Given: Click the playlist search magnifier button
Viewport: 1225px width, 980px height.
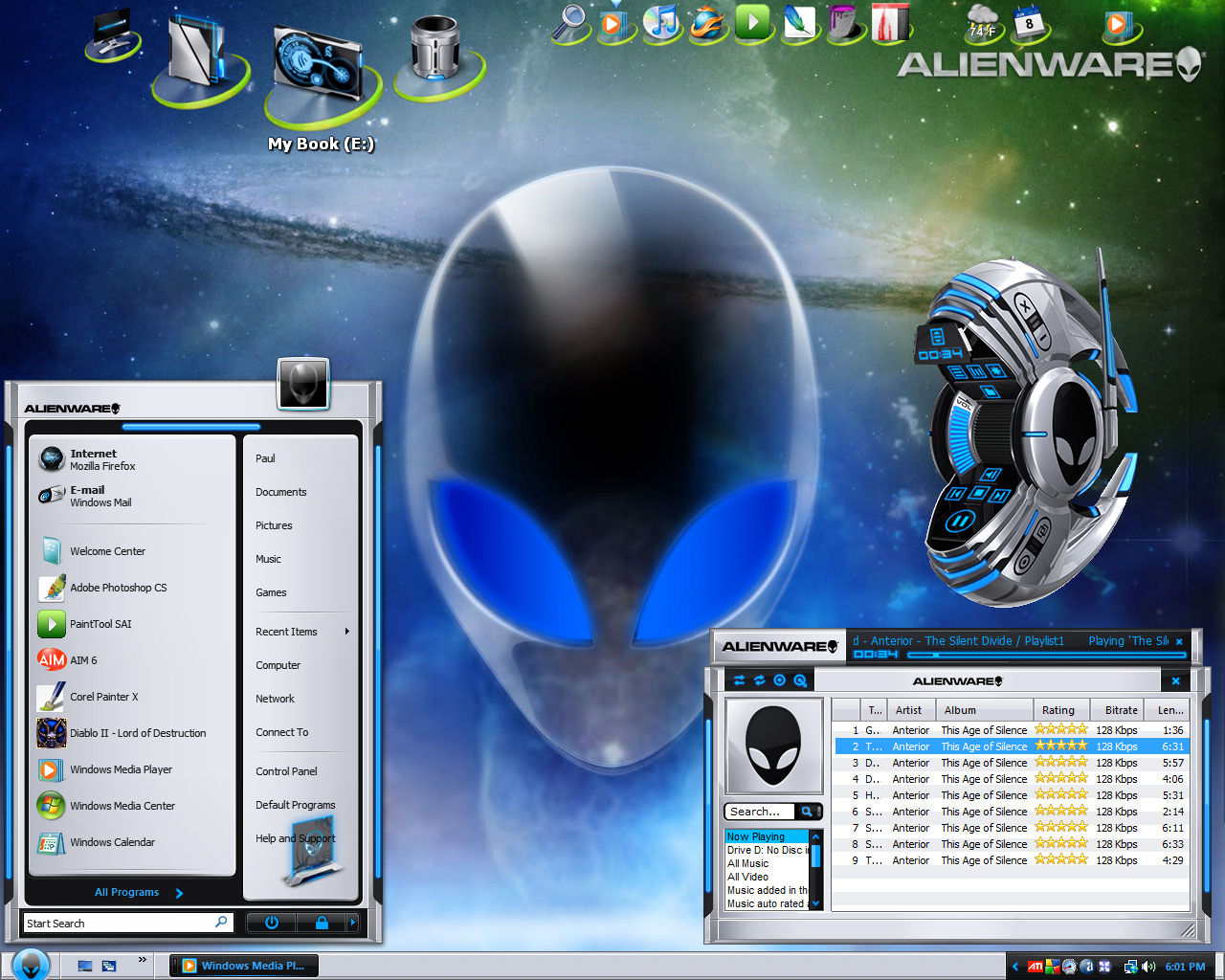Looking at the screenshot, I should (807, 812).
